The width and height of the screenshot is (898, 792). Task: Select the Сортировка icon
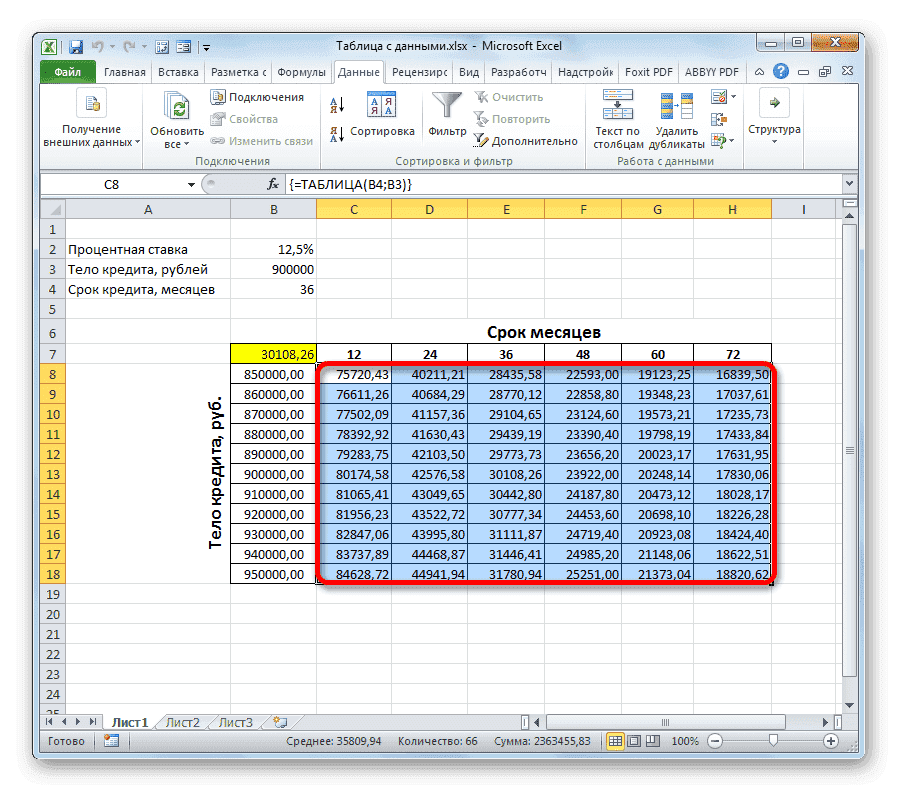pos(381,104)
